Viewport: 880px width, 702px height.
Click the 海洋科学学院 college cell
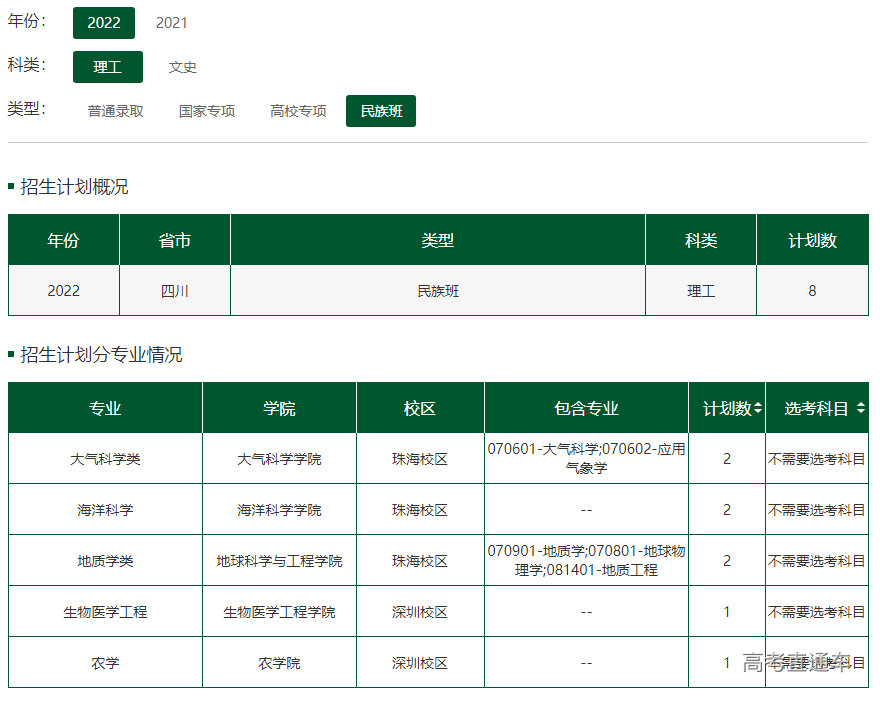coord(279,510)
